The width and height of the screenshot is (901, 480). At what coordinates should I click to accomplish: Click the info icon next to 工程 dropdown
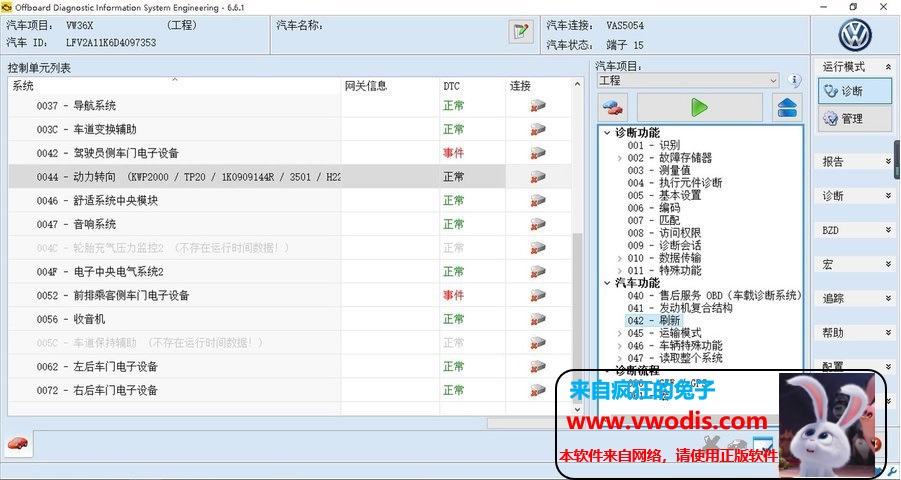[x=795, y=81]
